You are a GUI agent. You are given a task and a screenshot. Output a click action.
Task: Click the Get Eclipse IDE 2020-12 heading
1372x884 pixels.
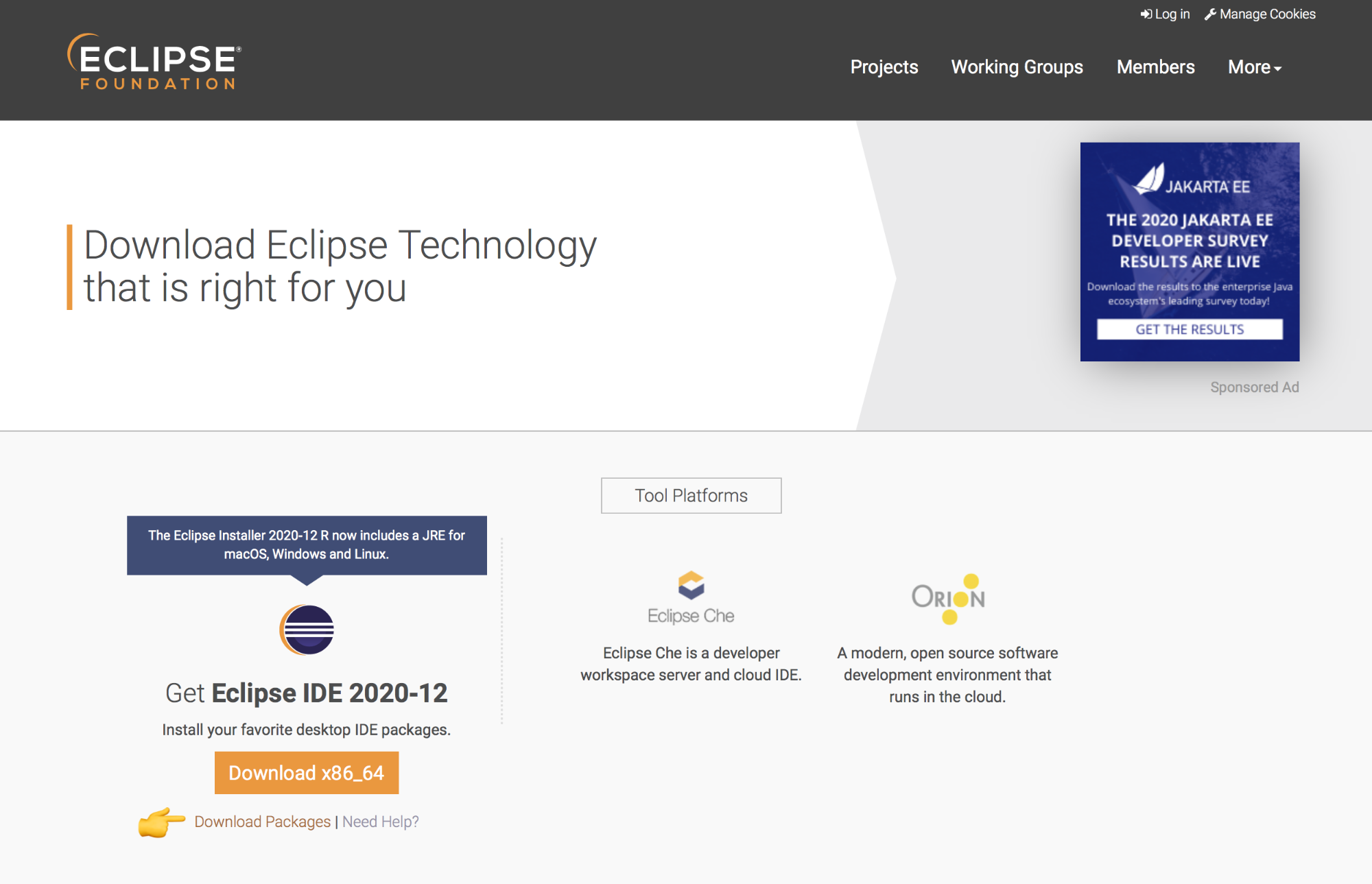307,693
